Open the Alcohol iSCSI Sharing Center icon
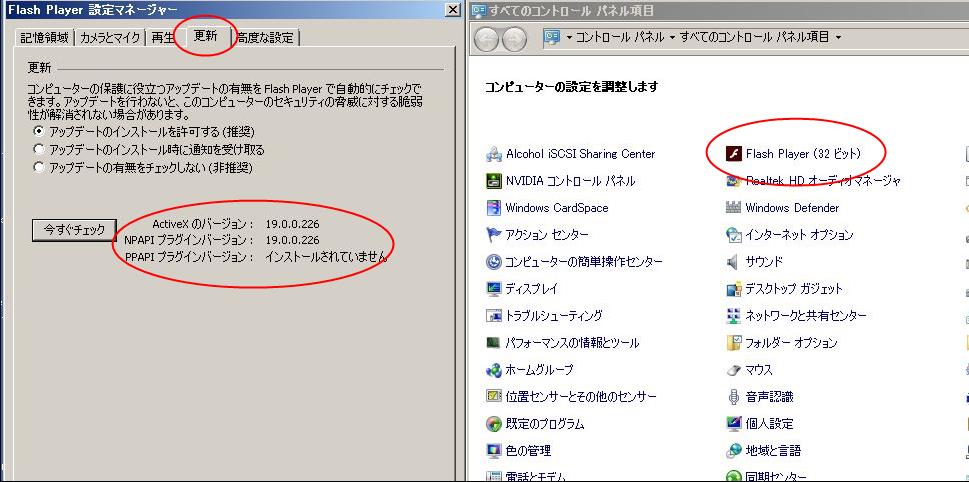969x482 pixels. (x=493, y=154)
